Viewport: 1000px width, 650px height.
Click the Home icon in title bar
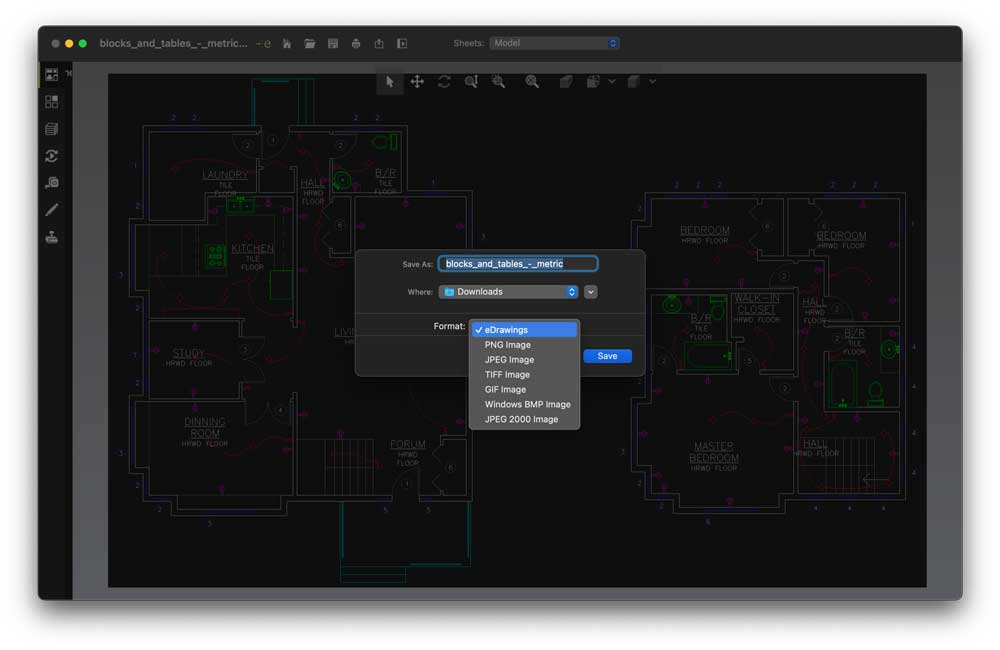(x=287, y=44)
